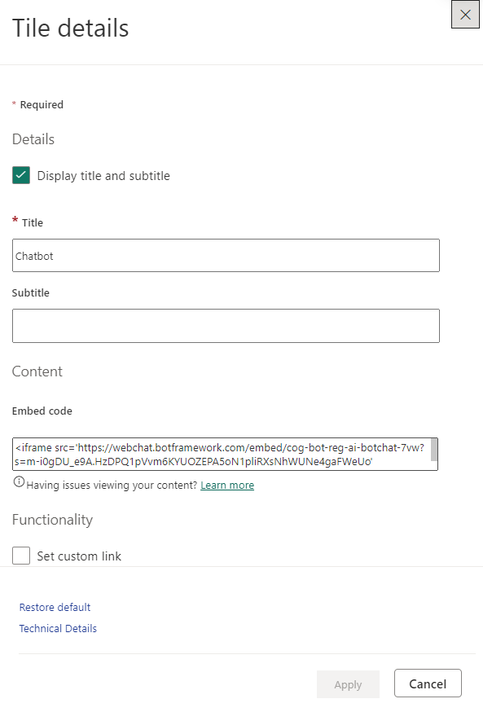
Task: Click the Subtitle field label
Action: pyautogui.click(x=30, y=293)
